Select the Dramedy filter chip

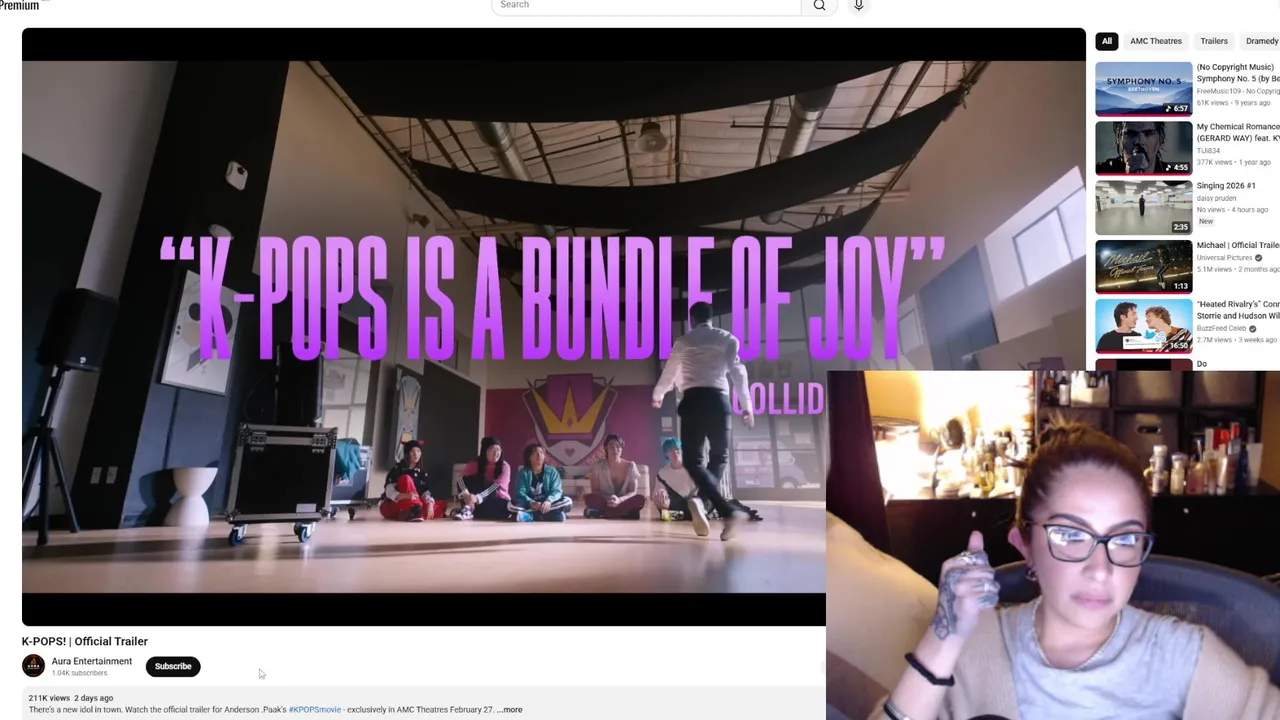(x=1260, y=41)
